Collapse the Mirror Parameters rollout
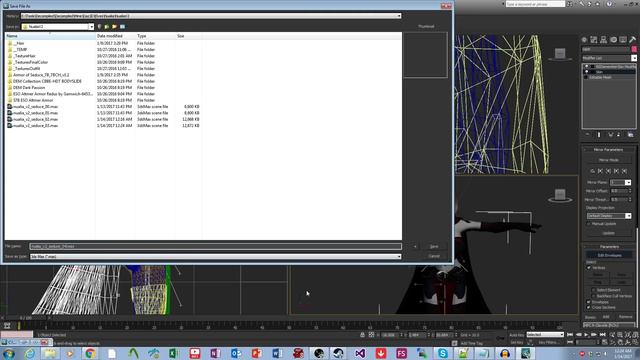The height and width of the screenshot is (360, 640). (x=608, y=150)
